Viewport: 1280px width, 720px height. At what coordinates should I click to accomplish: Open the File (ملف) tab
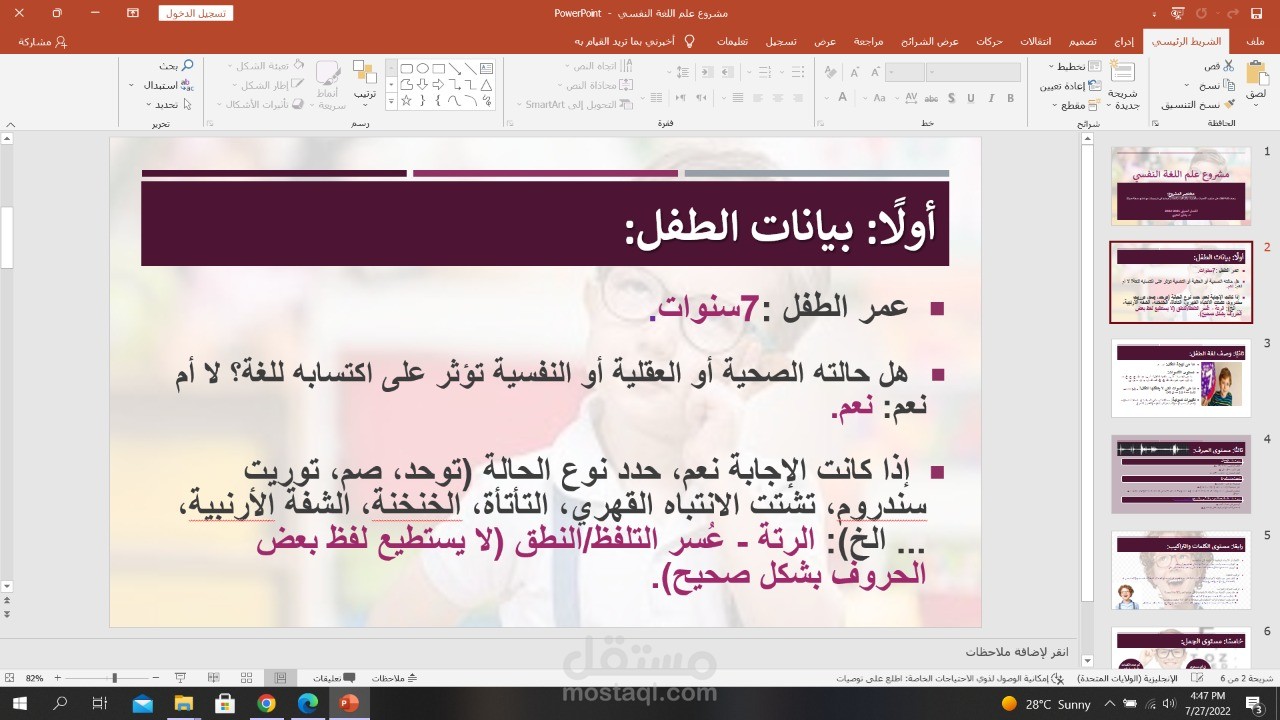[x=1256, y=42]
